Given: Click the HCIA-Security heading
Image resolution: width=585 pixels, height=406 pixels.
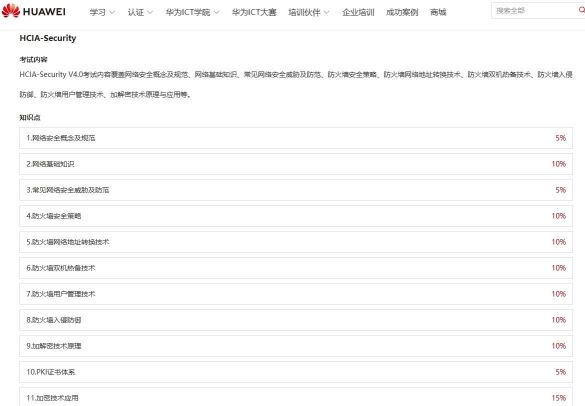Looking at the screenshot, I should pyautogui.click(x=48, y=38).
